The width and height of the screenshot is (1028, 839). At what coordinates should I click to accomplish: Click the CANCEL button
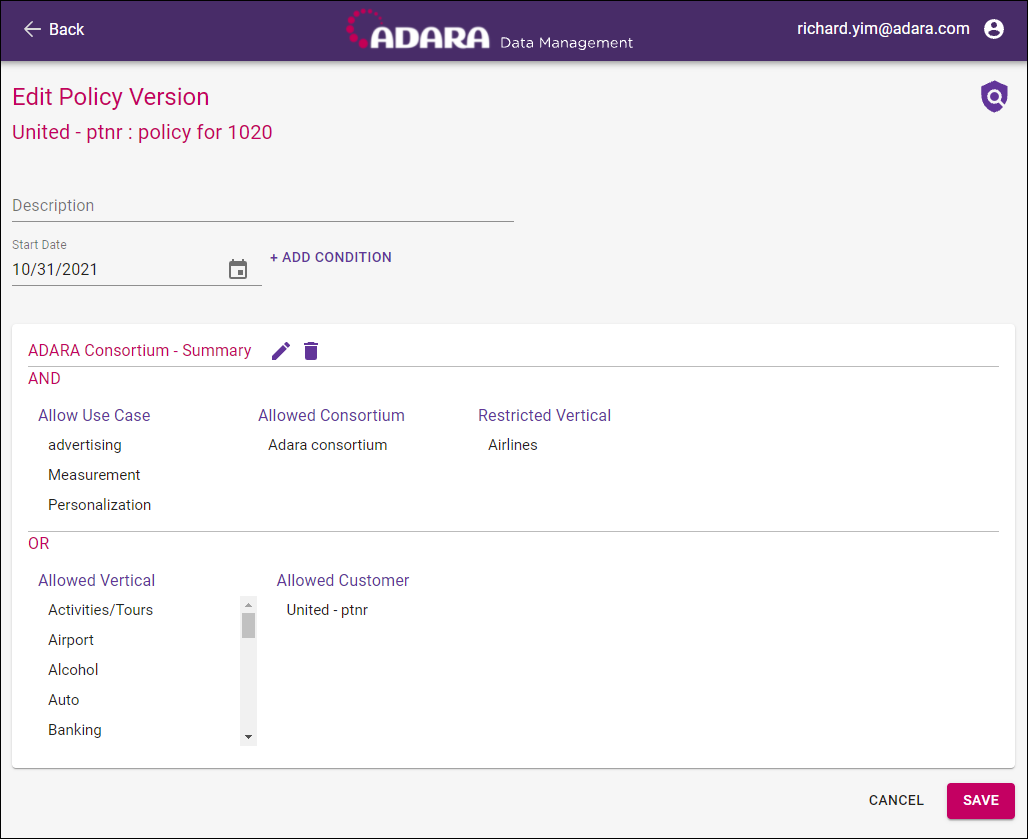(896, 800)
